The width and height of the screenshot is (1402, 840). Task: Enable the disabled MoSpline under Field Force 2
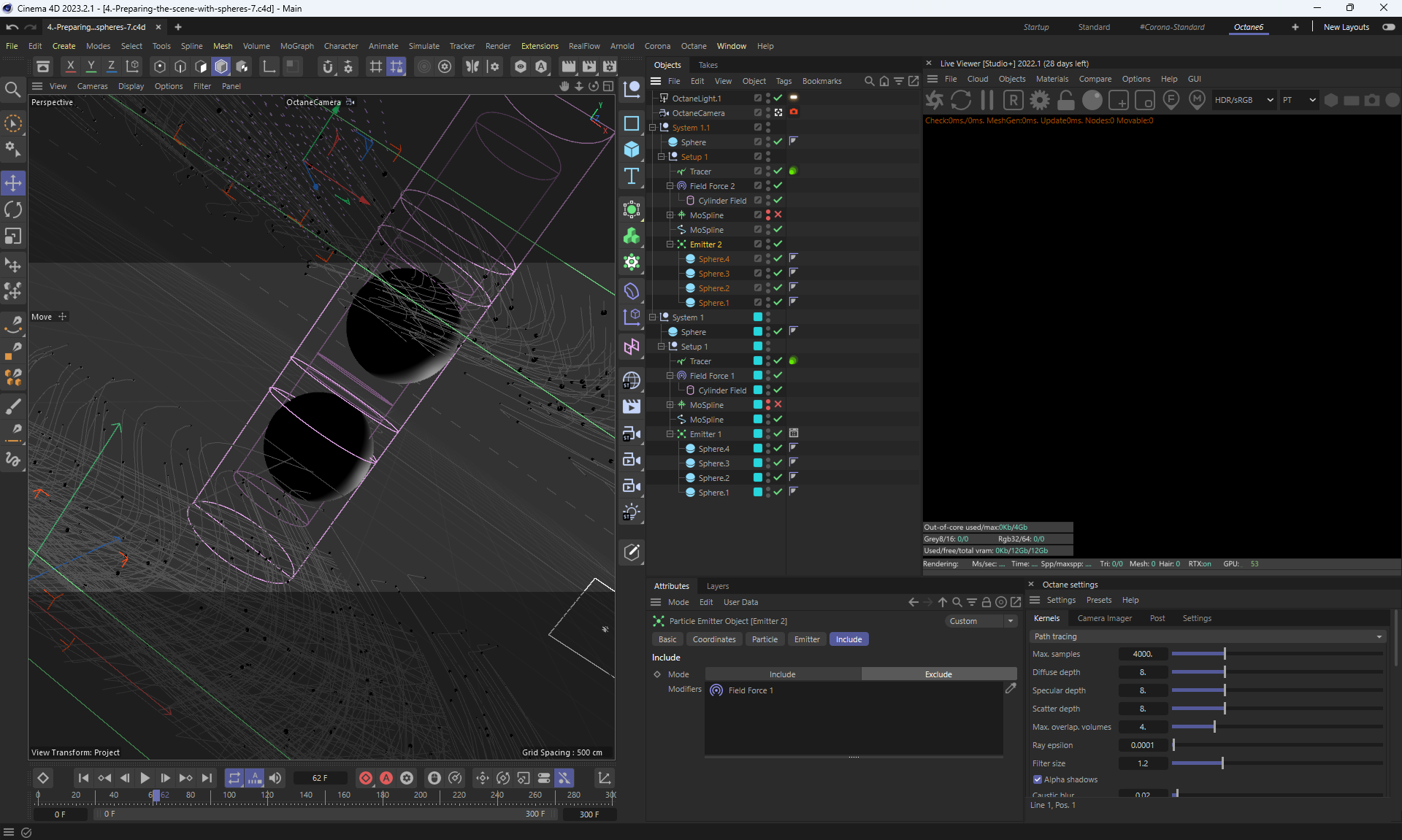pyautogui.click(x=778, y=215)
